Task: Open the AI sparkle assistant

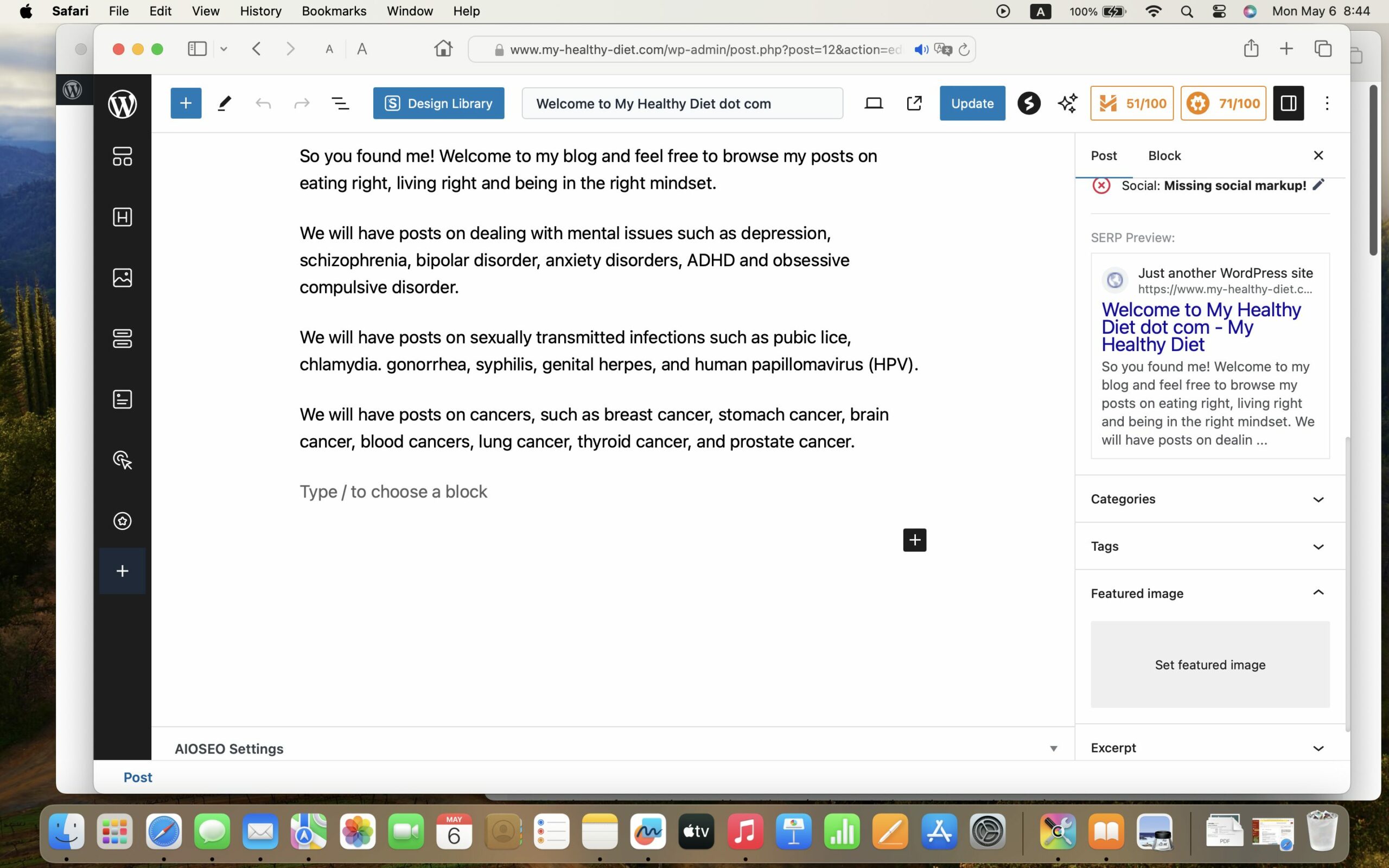Action: pos(1068,103)
